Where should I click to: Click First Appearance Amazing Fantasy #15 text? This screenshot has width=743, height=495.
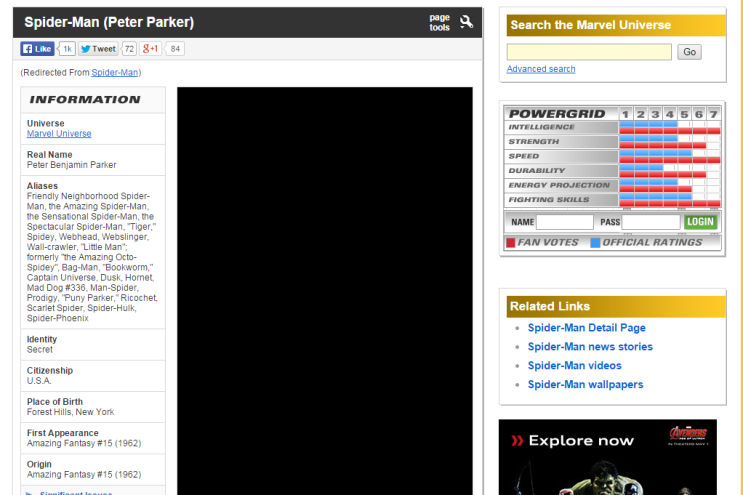(x=84, y=443)
